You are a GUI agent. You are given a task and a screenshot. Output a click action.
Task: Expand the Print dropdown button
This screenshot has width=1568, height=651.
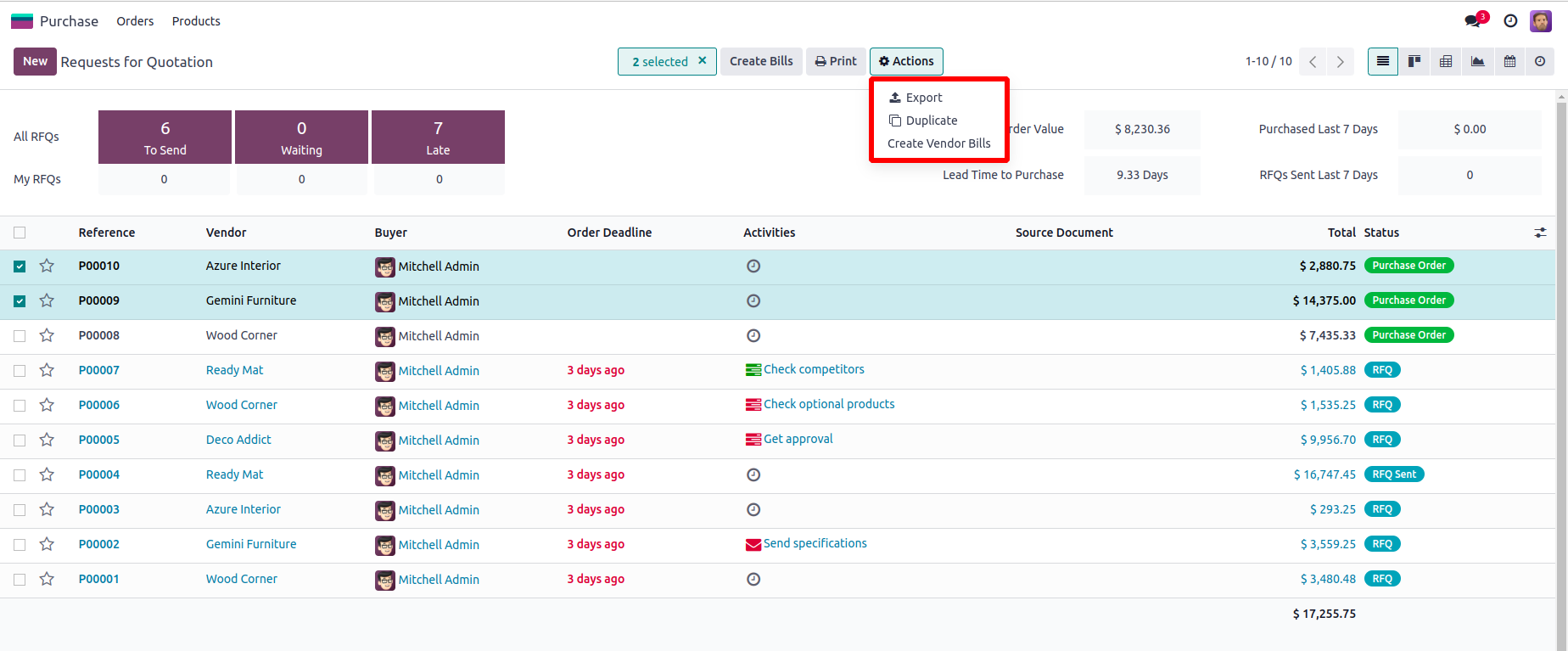(x=836, y=61)
